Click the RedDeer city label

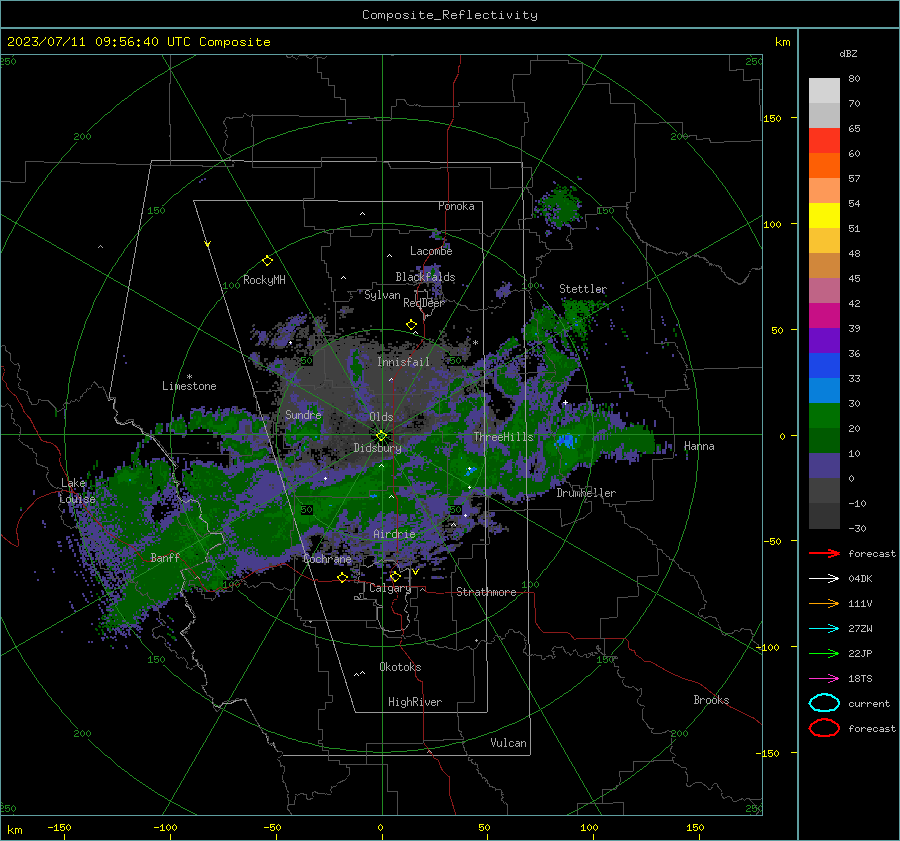(x=424, y=303)
